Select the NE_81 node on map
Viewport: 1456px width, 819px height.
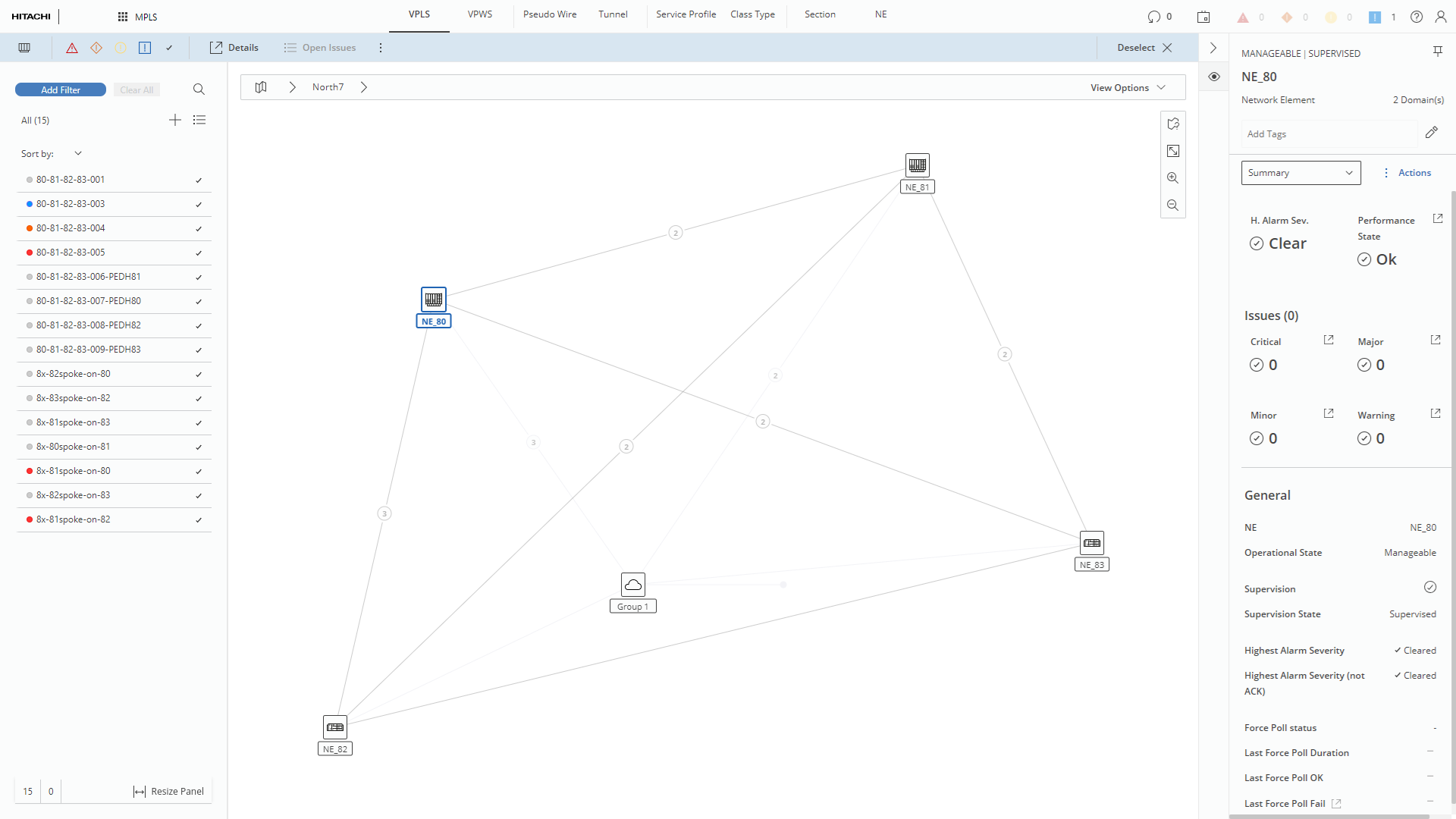point(918,165)
